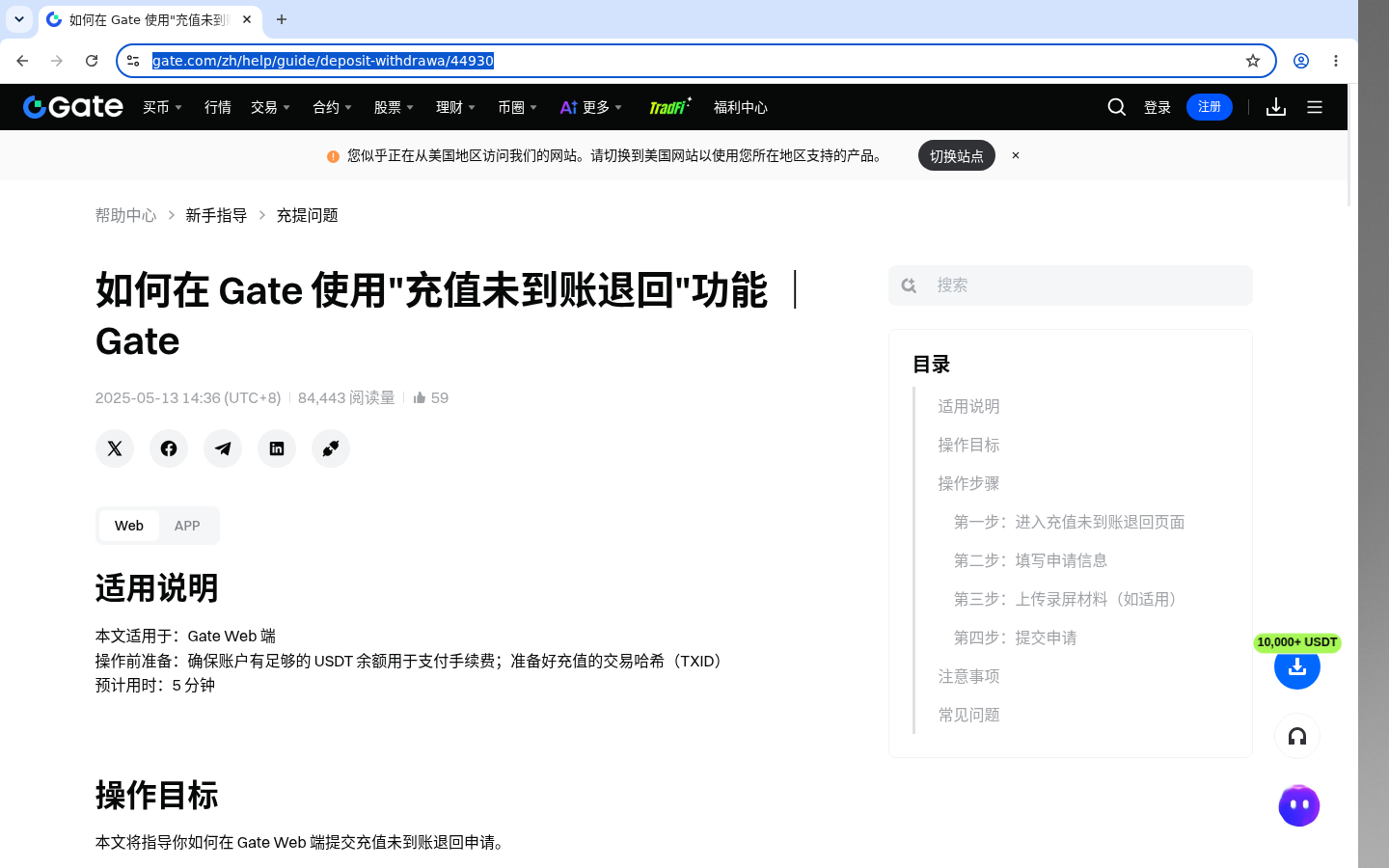Go to 充提问题 breadcrumb
The image size is (1389, 868).
[307, 215]
